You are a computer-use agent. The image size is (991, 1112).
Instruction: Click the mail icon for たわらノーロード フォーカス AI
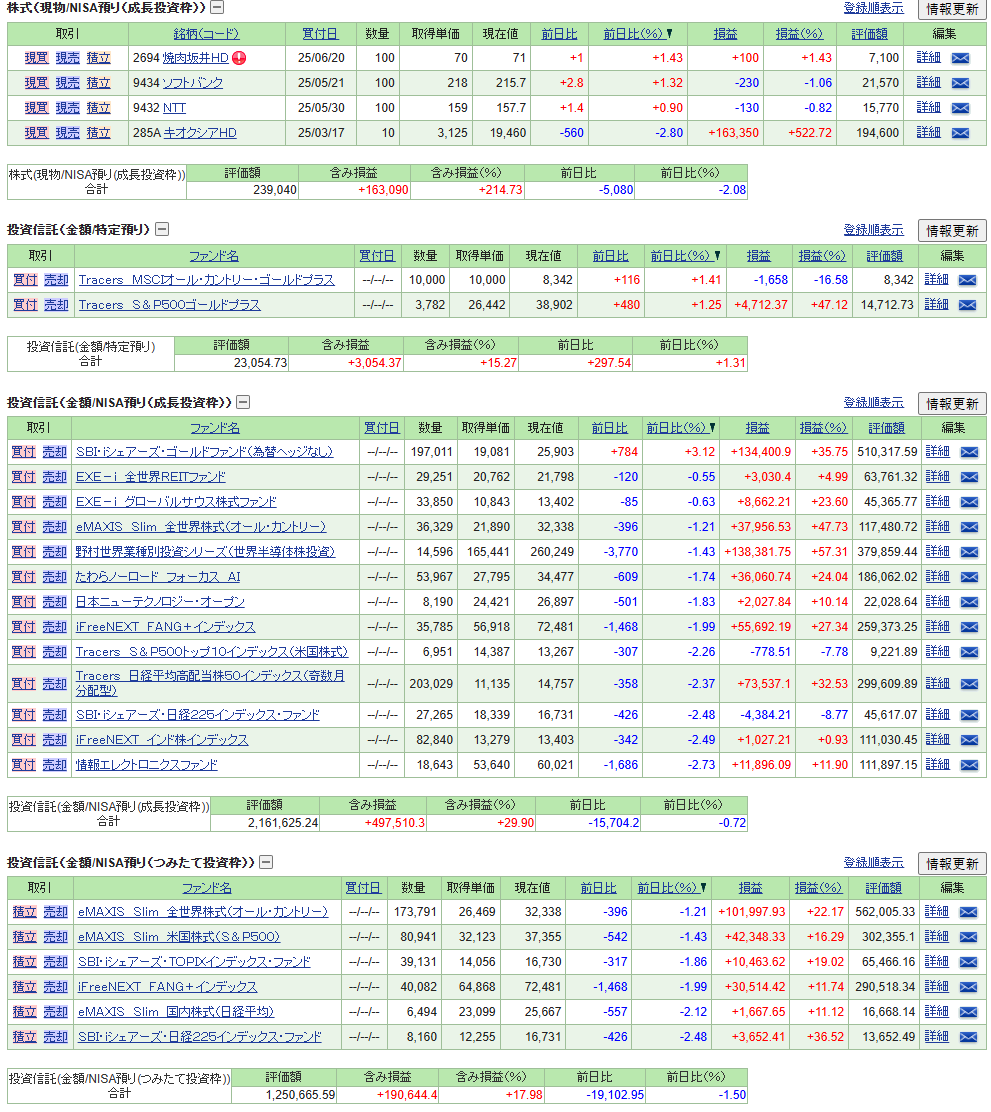(968, 577)
